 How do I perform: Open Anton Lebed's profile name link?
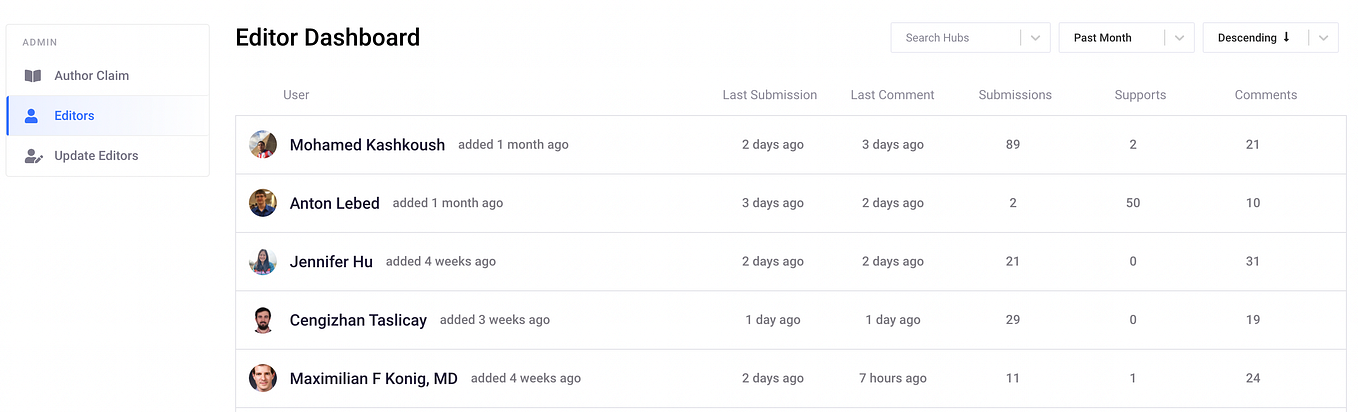(335, 203)
